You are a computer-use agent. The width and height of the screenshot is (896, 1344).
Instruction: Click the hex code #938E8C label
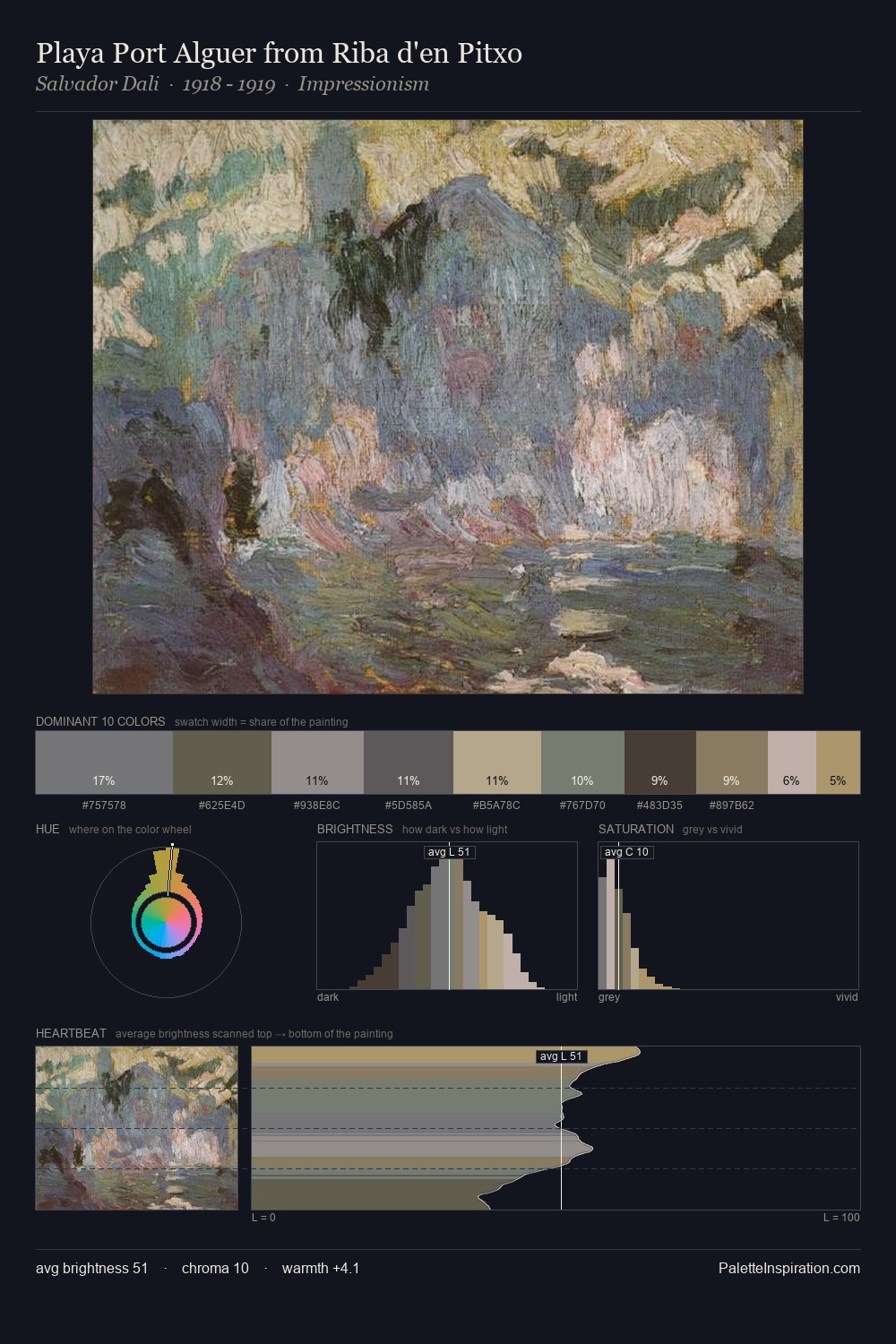(x=317, y=806)
